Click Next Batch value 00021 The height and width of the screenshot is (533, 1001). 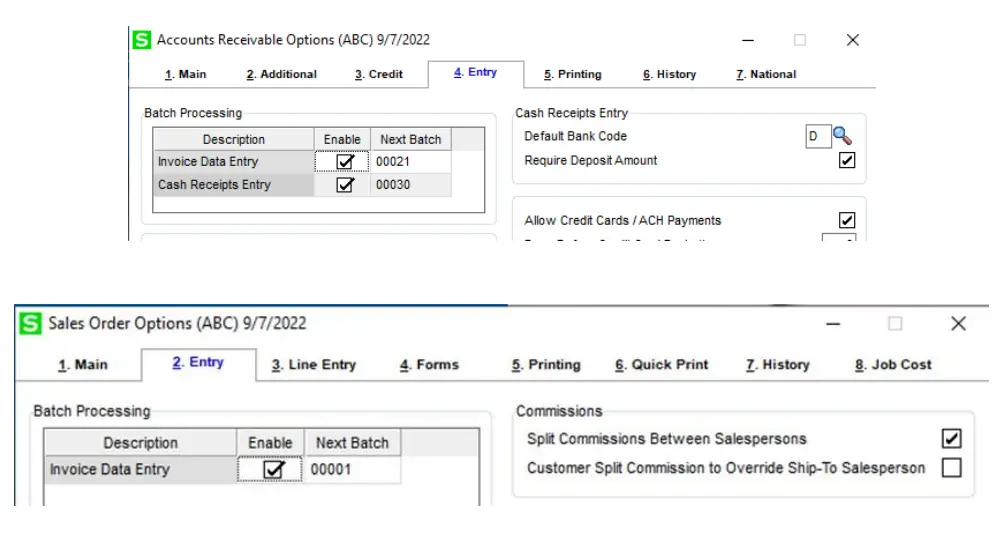click(410, 161)
